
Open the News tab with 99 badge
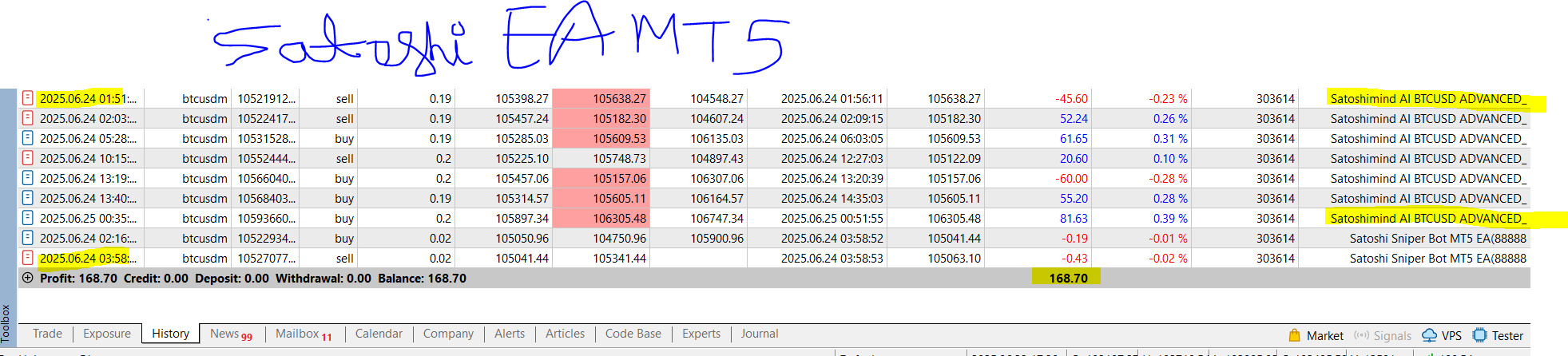pyautogui.click(x=231, y=334)
